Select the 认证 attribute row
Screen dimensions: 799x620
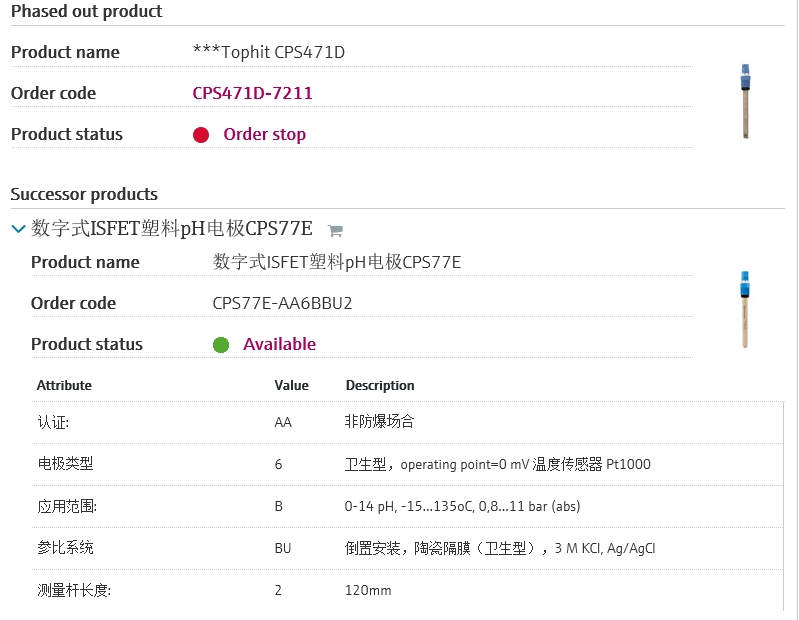[x=407, y=422]
